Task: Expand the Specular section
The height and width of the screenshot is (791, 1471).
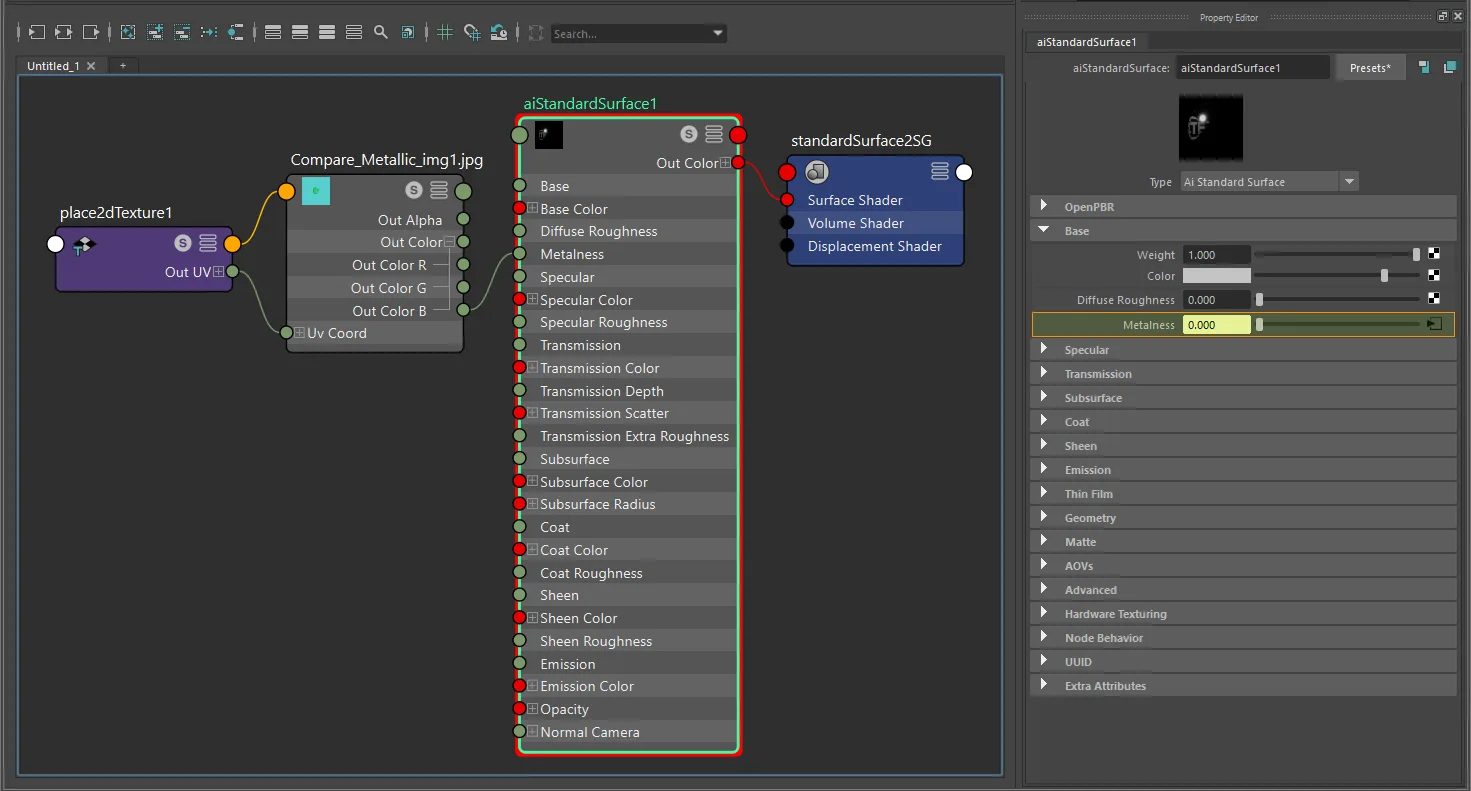Action: [1243, 350]
